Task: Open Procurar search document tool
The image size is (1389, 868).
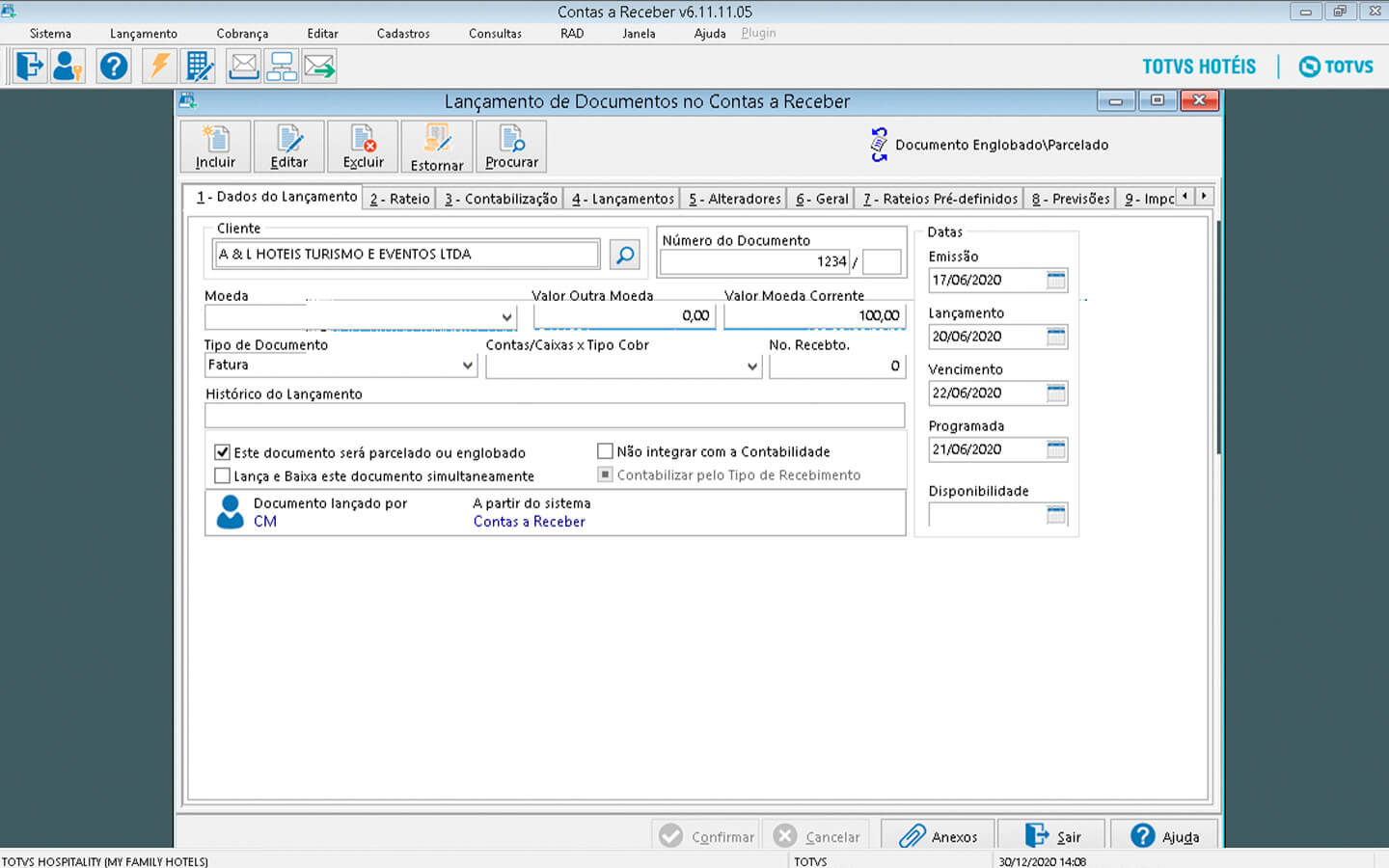Action: [511, 147]
